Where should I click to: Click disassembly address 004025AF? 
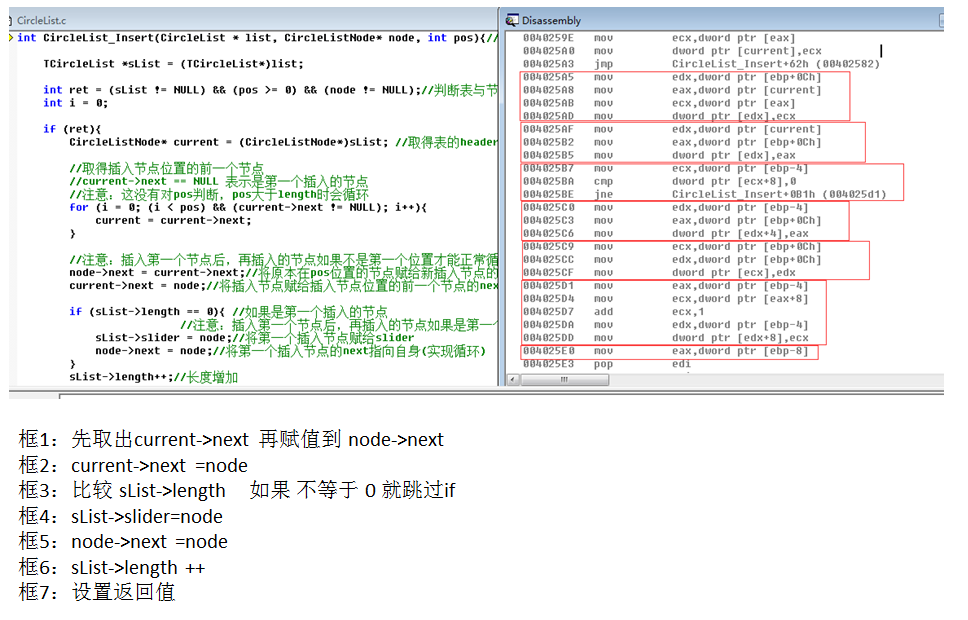pos(548,129)
